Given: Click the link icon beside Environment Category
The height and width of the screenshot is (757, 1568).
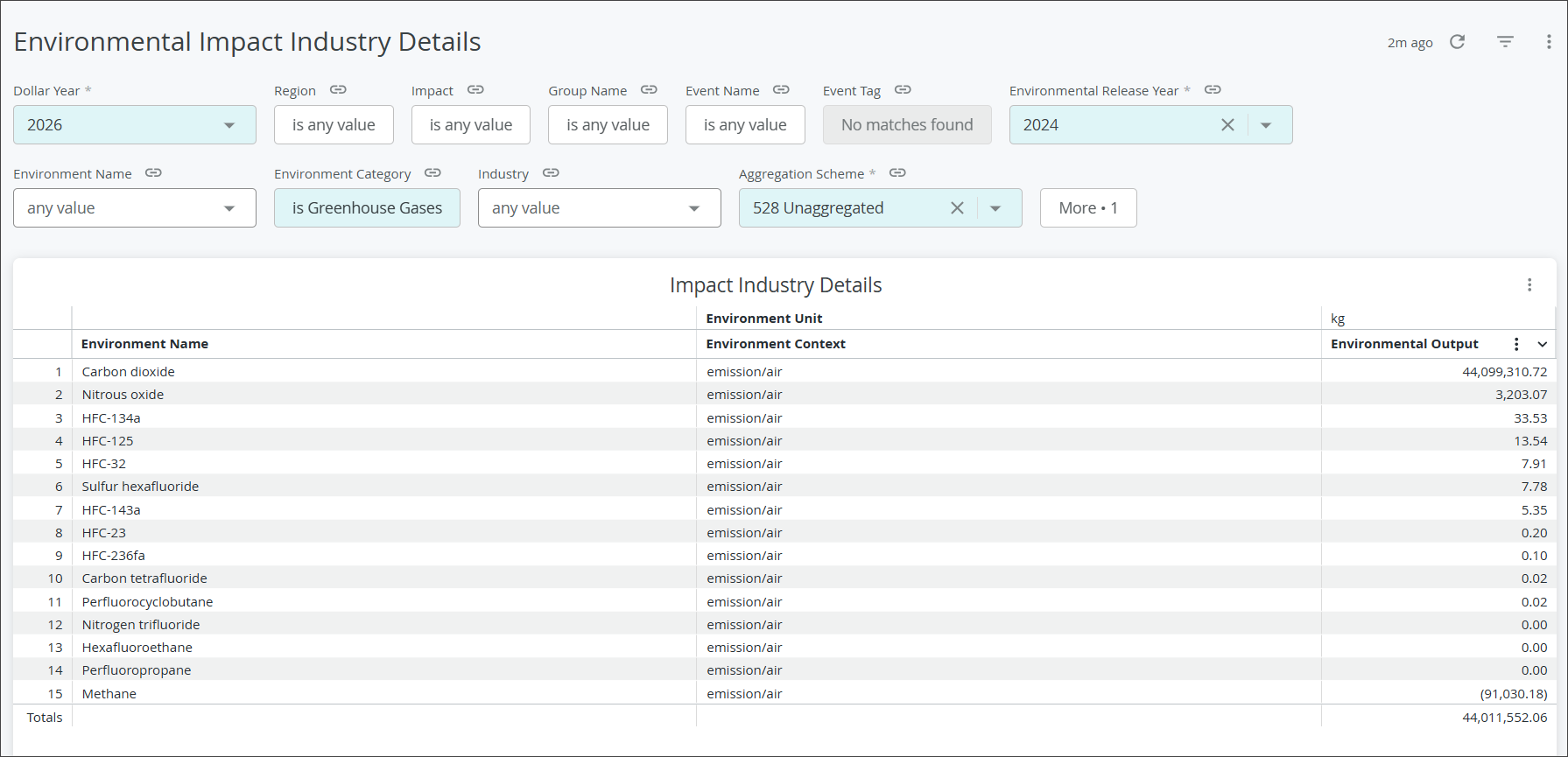Looking at the screenshot, I should point(432,173).
